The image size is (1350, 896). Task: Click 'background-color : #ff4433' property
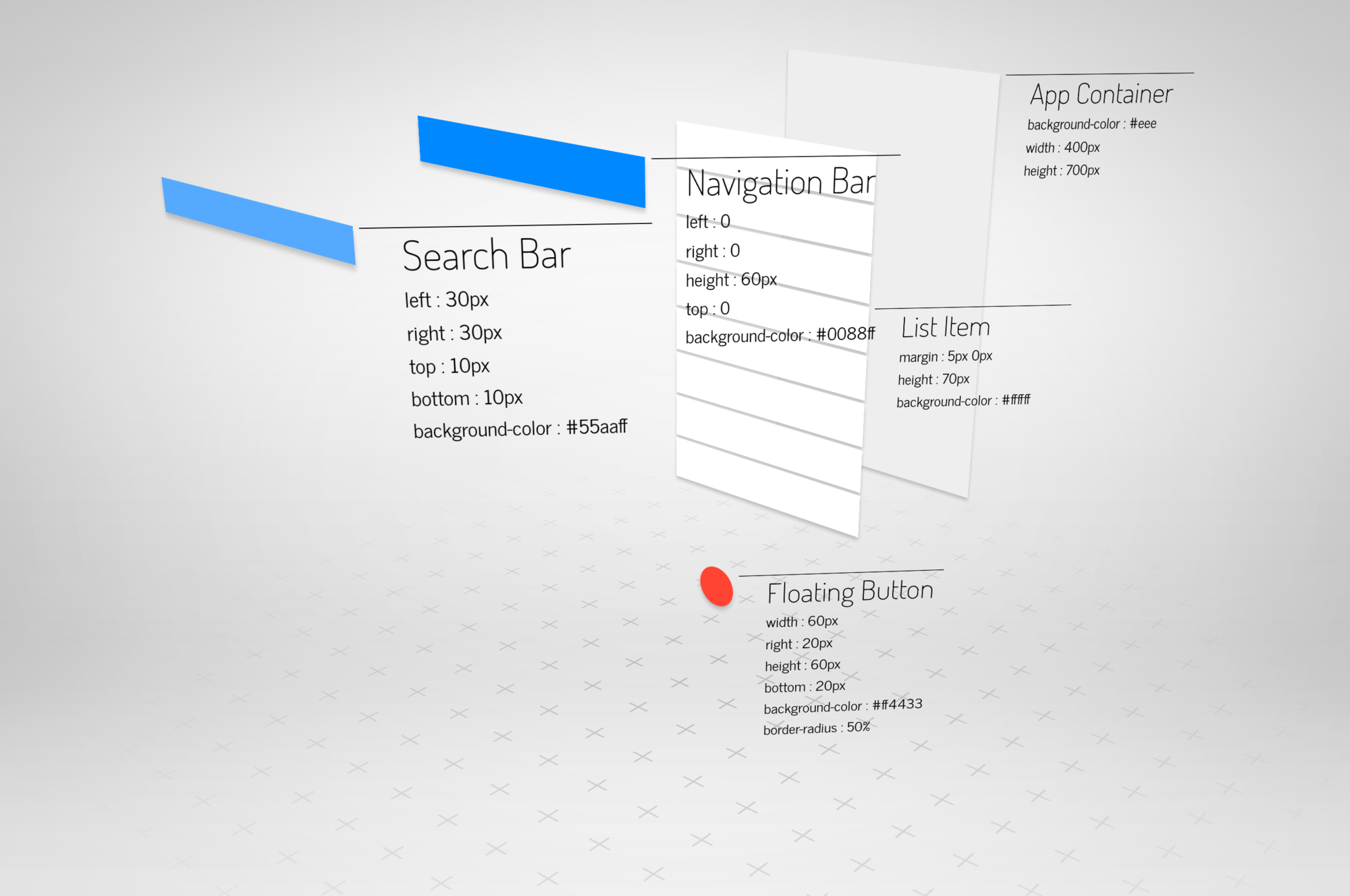[x=842, y=706]
